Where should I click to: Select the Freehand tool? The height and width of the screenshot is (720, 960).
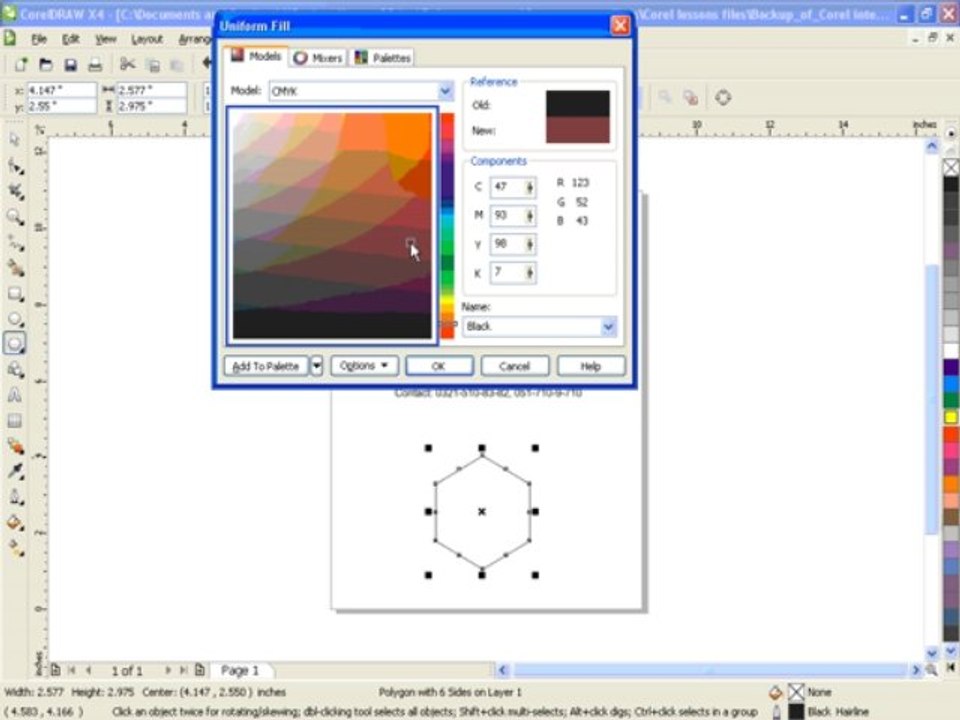(15, 243)
